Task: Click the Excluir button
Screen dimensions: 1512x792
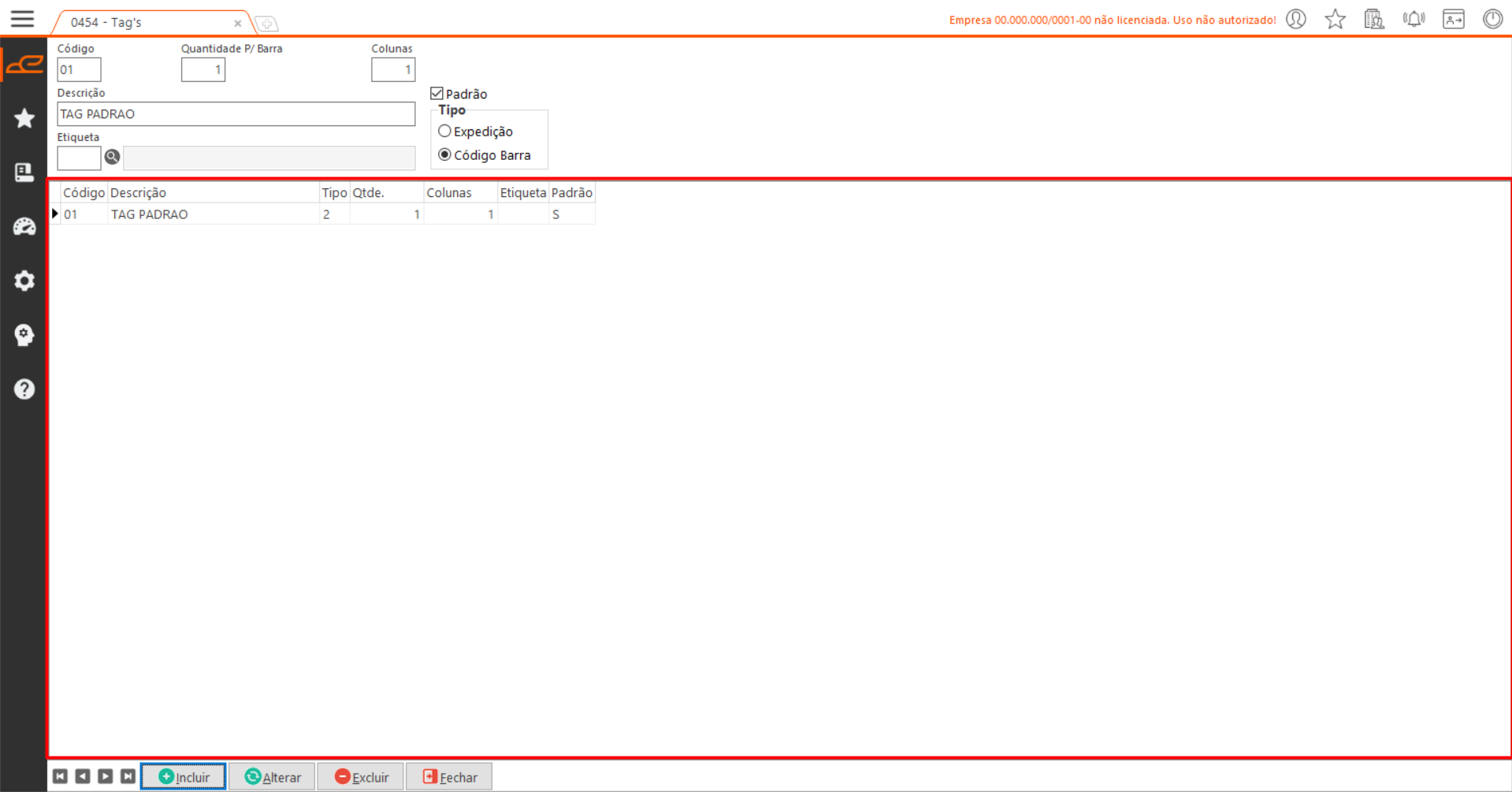Action: pyautogui.click(x=361, y=777)
